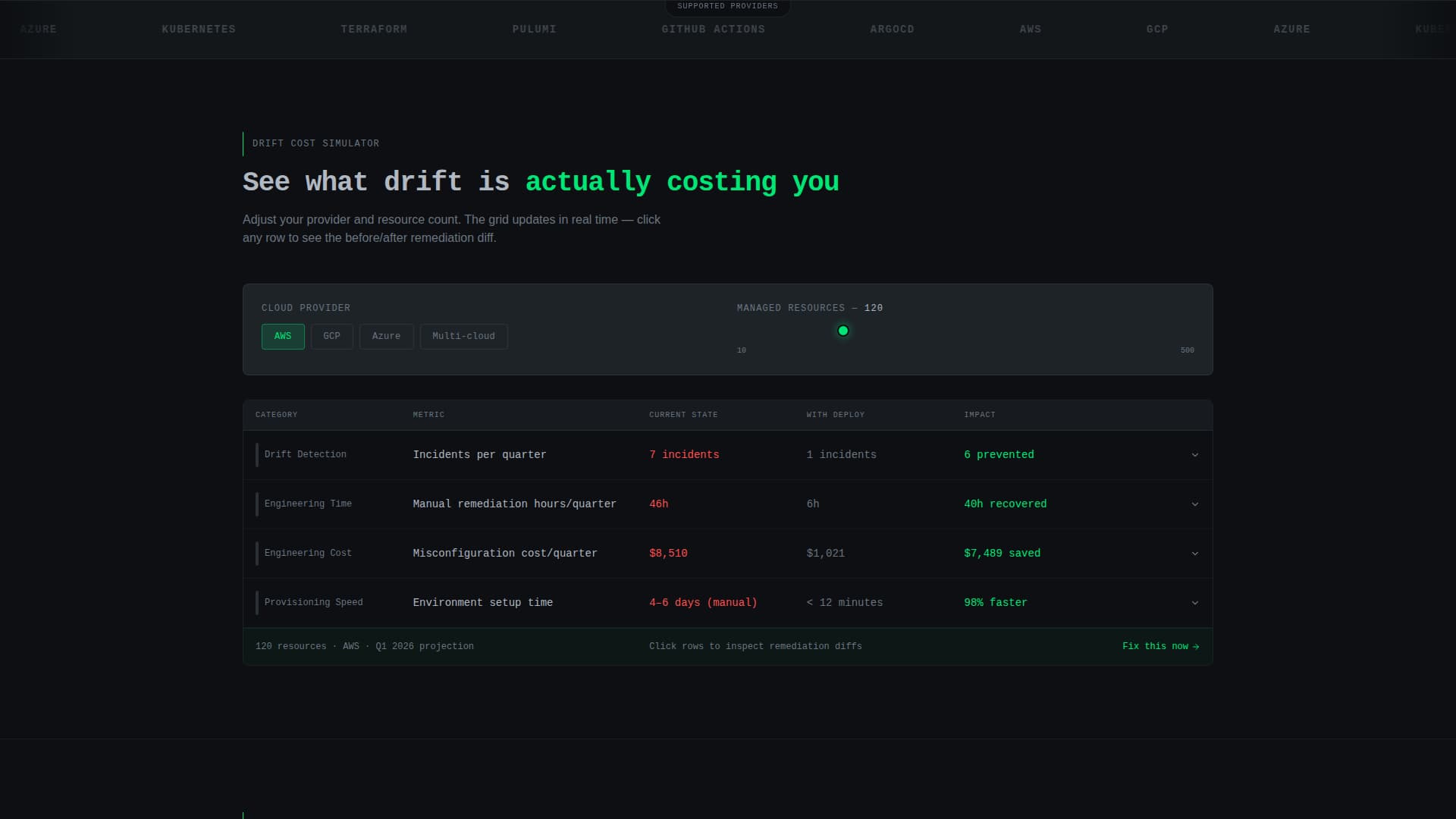
Task: Choose Azure as the cloud provider
Action: [386, 337]
